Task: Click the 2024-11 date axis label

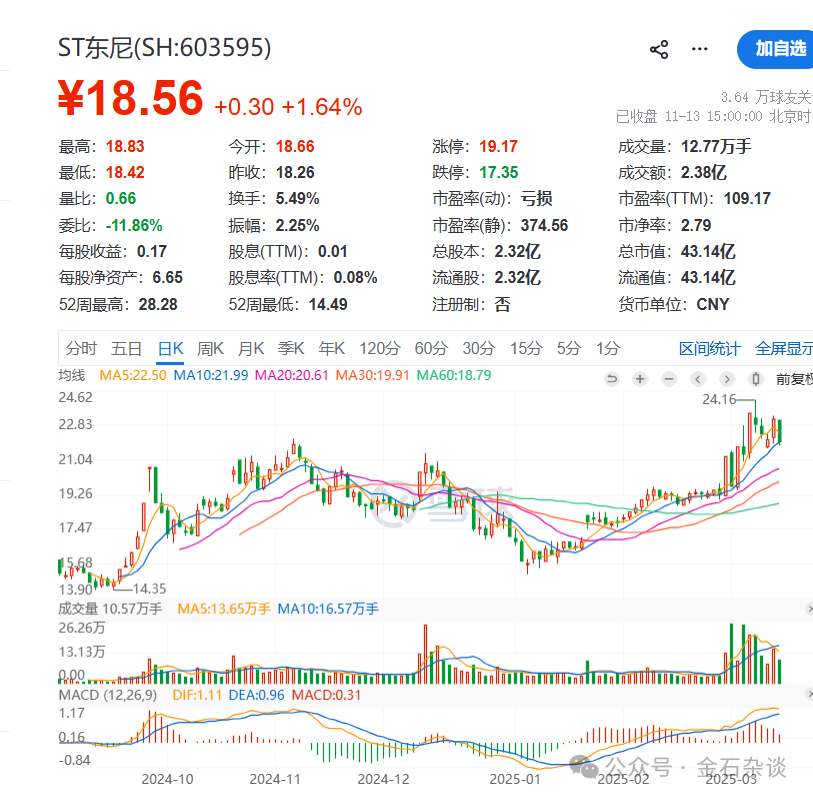Action: pos(275,779)
